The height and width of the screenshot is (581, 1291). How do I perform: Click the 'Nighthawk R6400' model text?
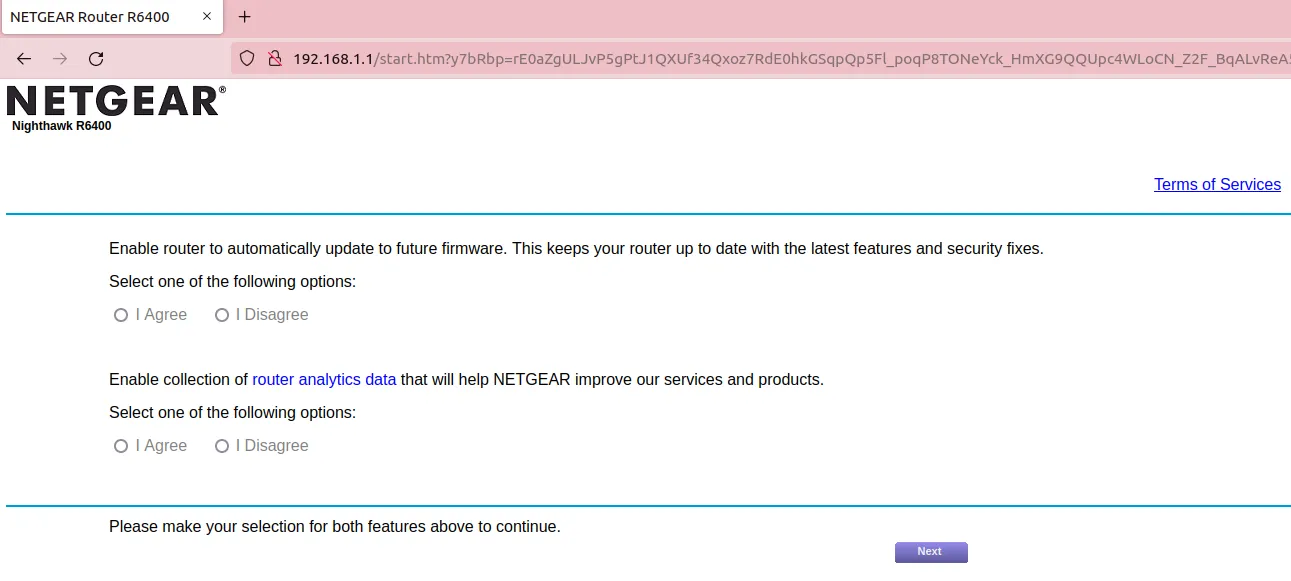point(62,126)
